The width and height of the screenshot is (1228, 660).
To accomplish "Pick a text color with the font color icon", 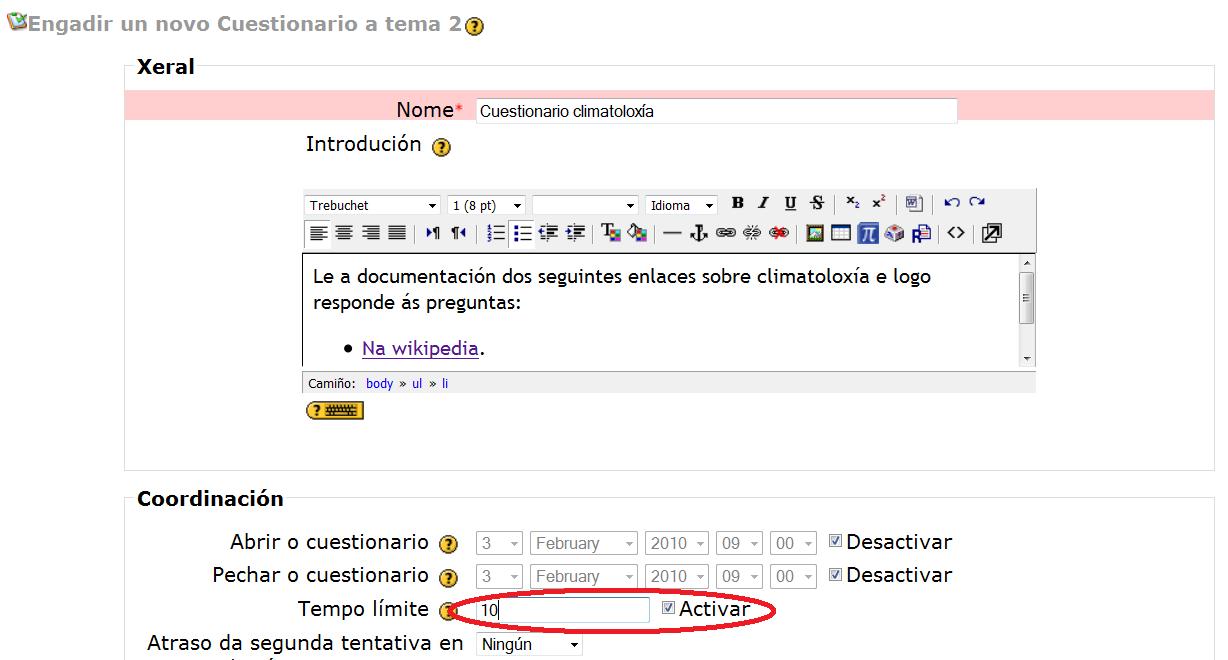I will coord(610,233).
